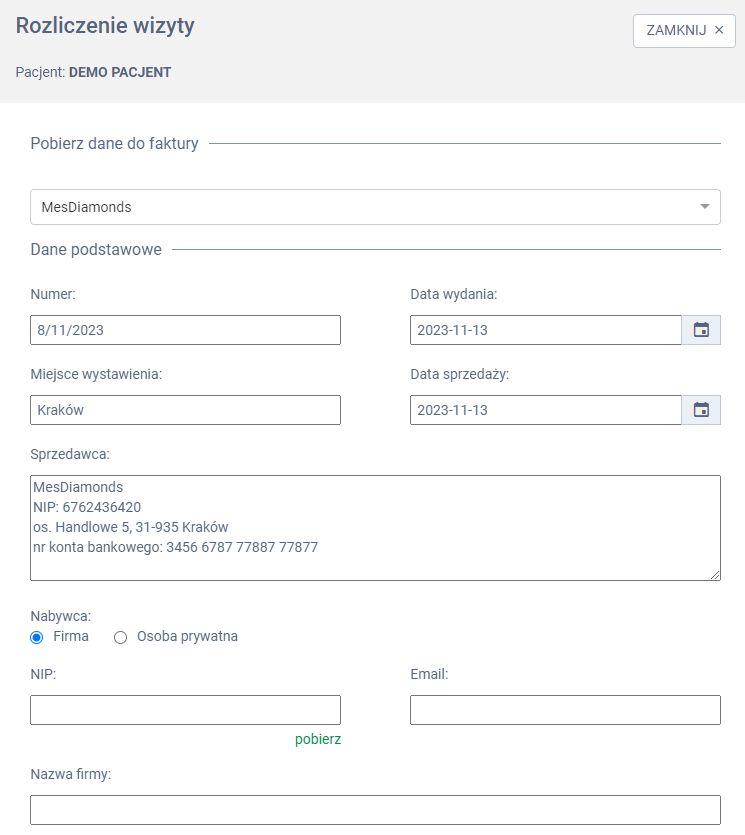Open the calendar picker for Data wydania
745x835 pixels.
[x=701, y=330]
